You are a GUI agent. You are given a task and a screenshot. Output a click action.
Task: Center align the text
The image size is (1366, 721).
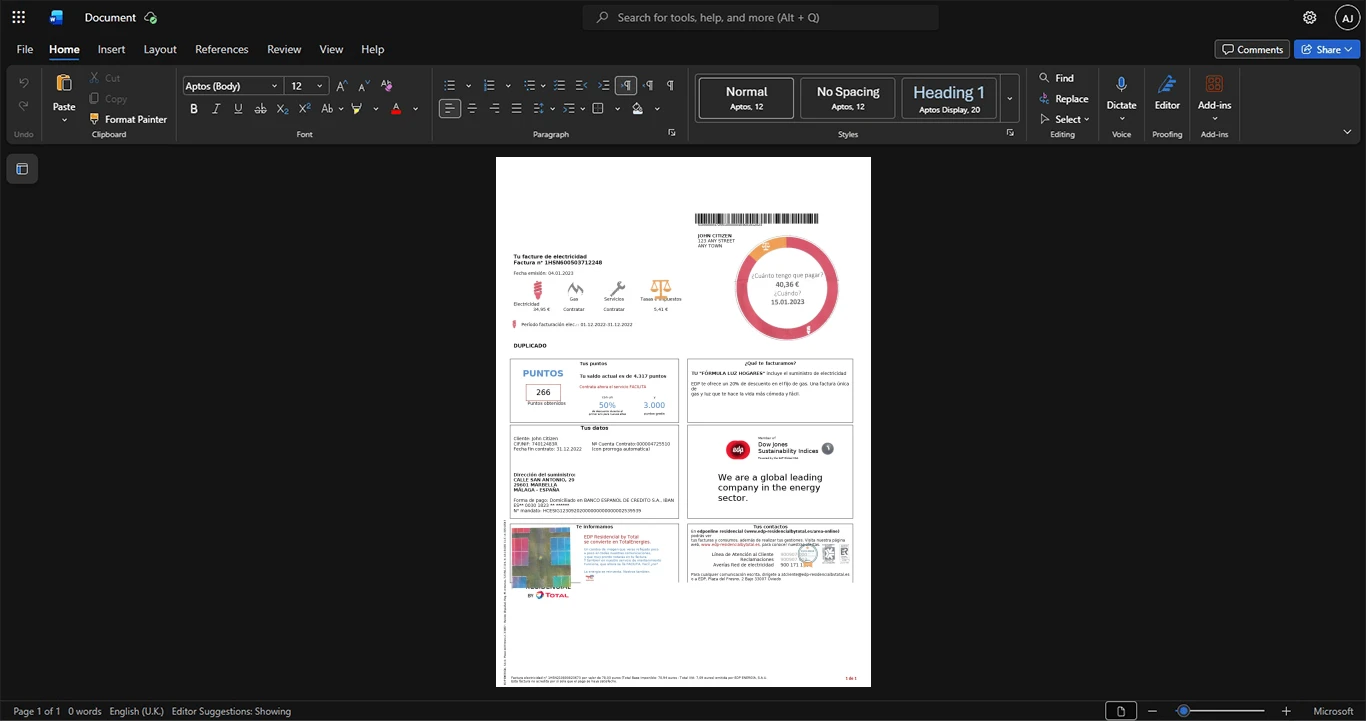click(472, 108)
